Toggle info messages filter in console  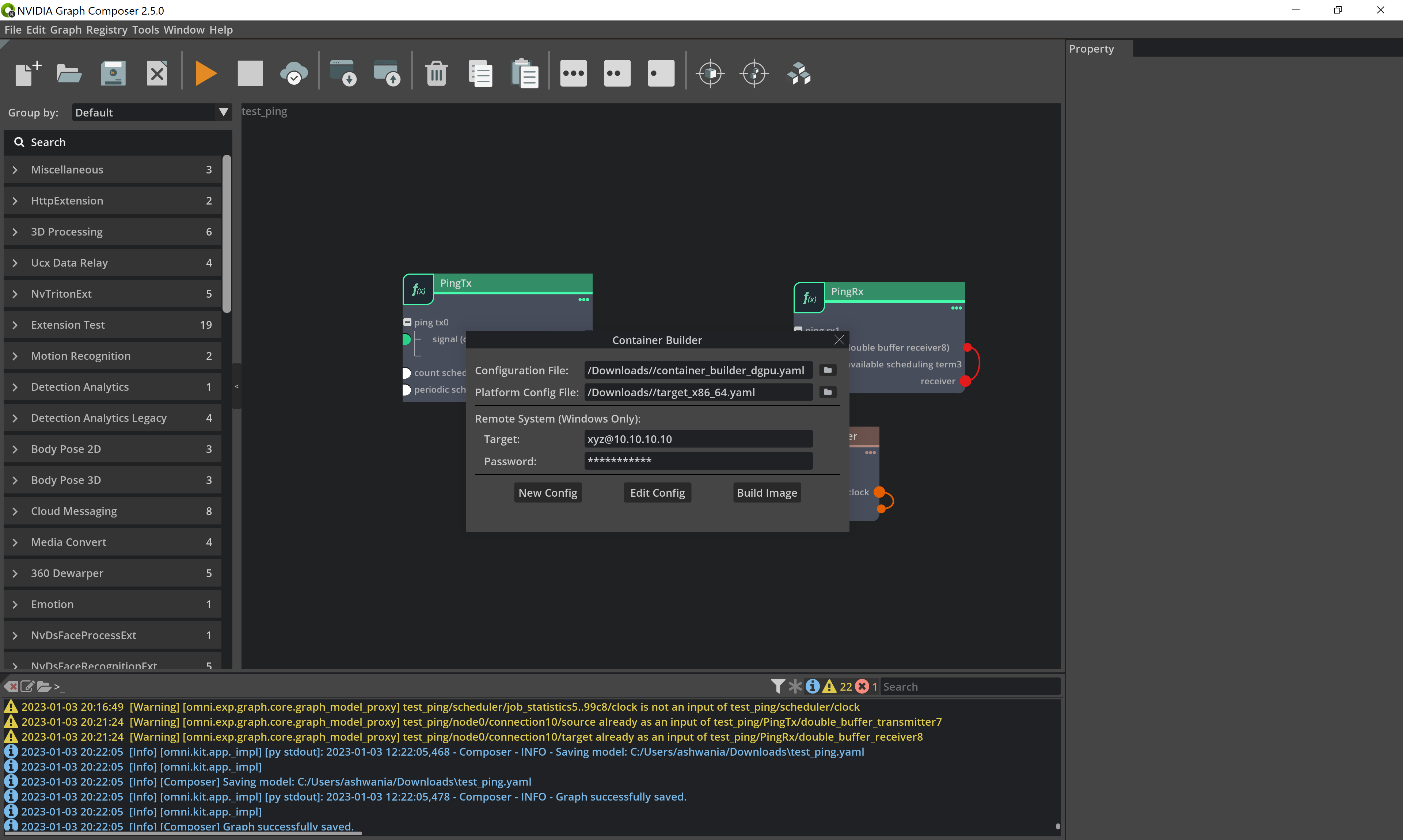(x=813, y=686)
